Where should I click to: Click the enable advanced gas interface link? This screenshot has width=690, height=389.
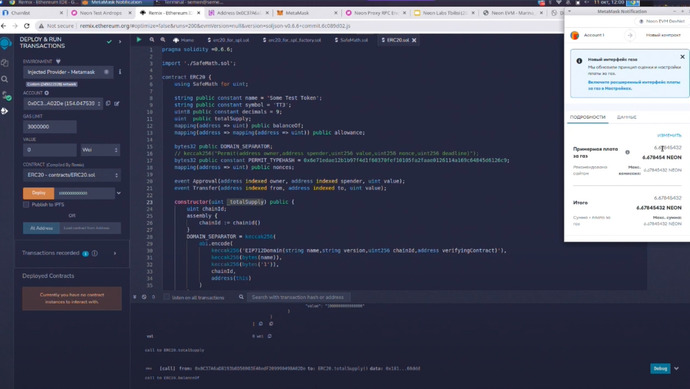(634, 85)
